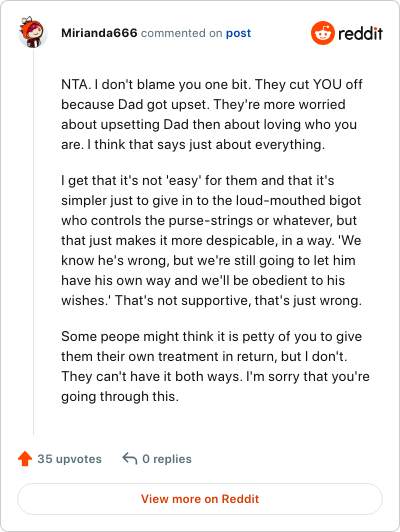Collapse the comment via the vertical thread line
This screenshot has height=532, width=400.
click(33, 242)
